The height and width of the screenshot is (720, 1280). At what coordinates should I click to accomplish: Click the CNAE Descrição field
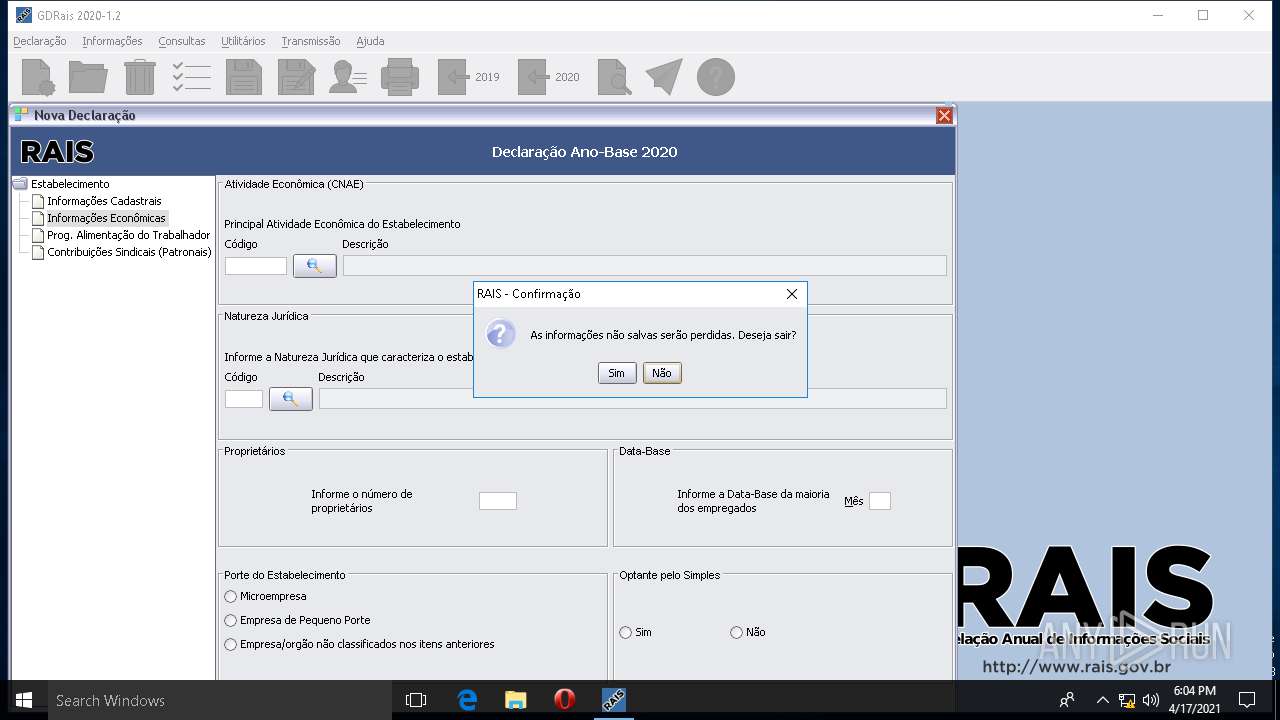coord(645,266)
